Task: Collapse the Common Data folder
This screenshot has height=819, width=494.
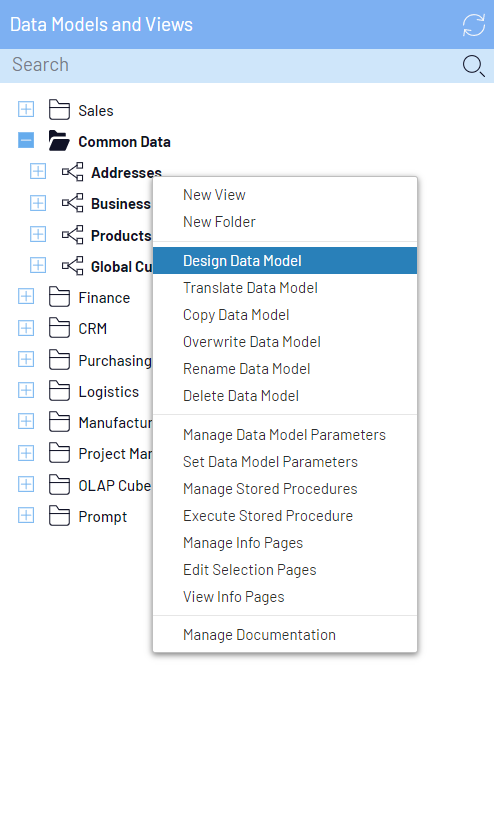Action: (26, 140)
